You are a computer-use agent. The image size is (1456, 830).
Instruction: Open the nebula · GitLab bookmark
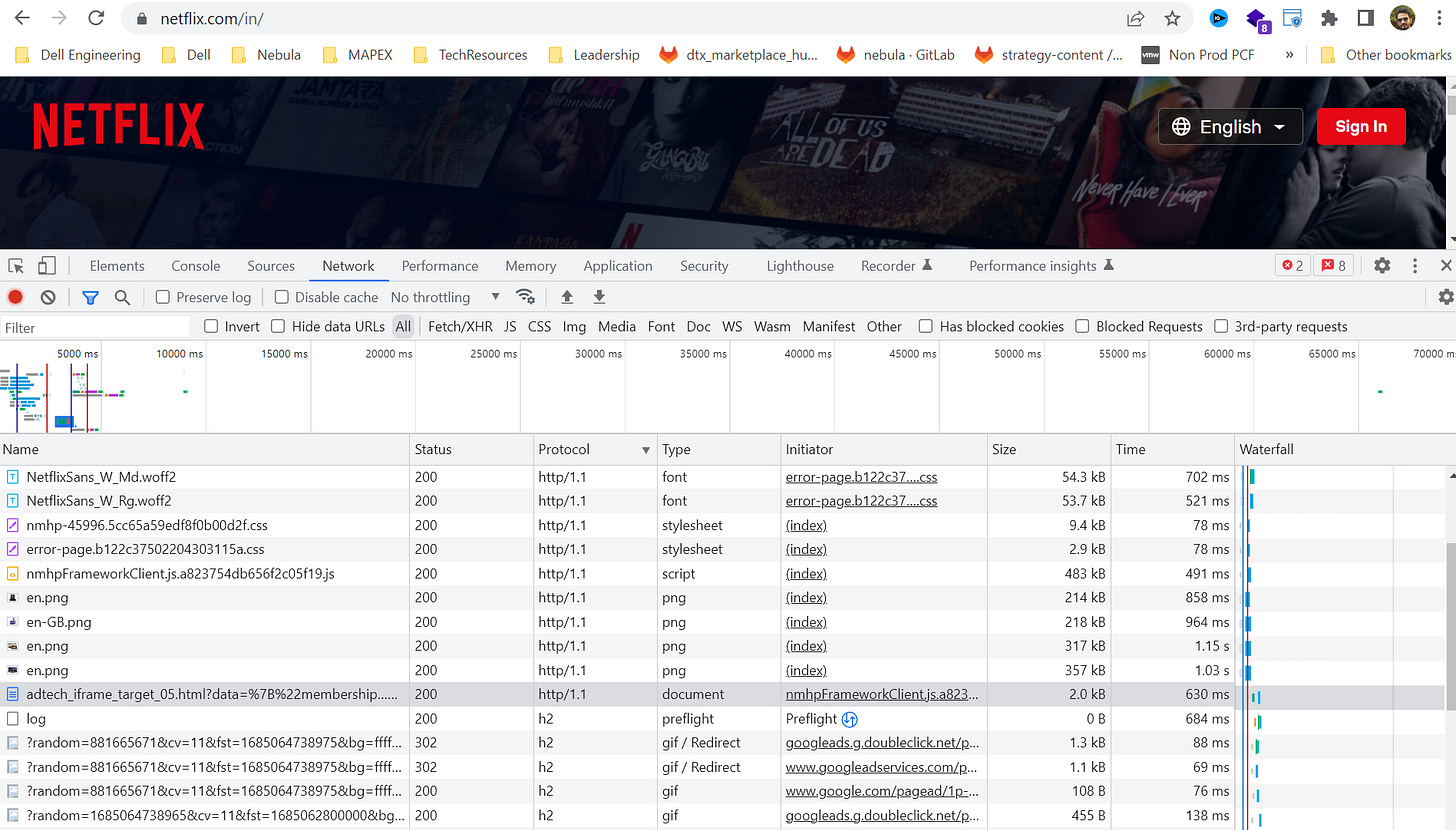[x=895, y=55]
